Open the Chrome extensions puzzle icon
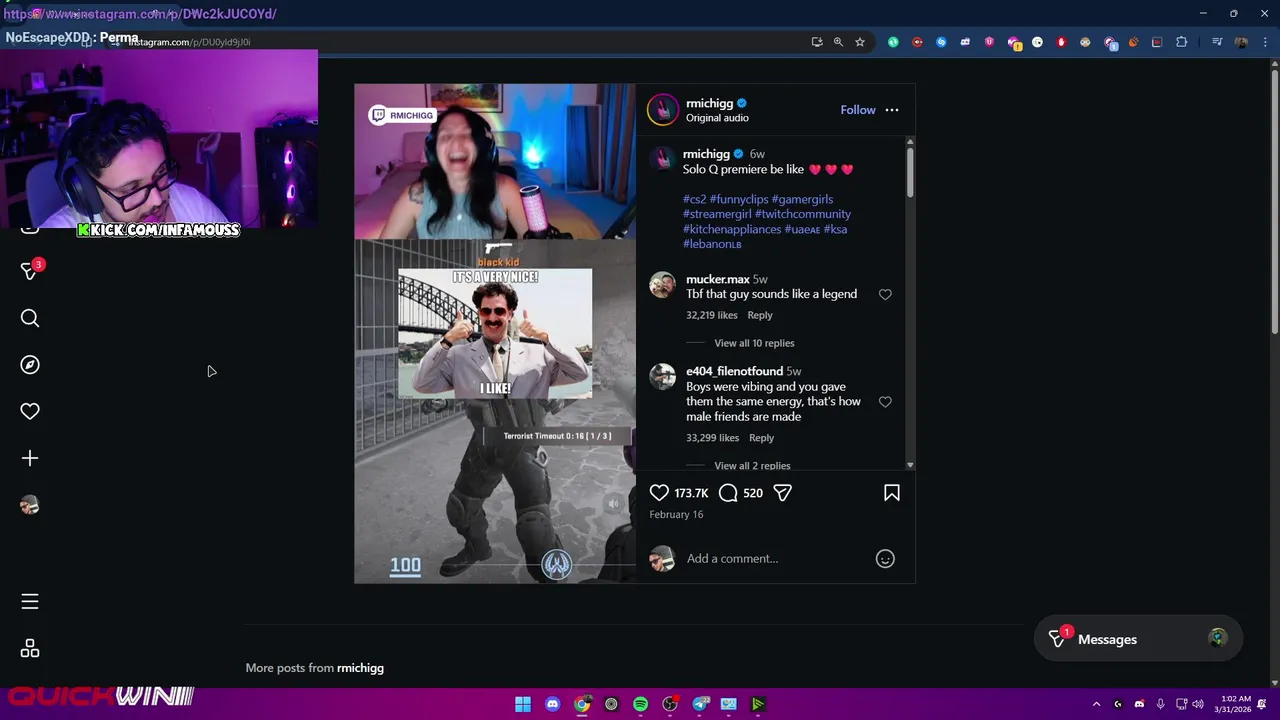Viewport: 1280px width, 720px height. point(1181,42)
